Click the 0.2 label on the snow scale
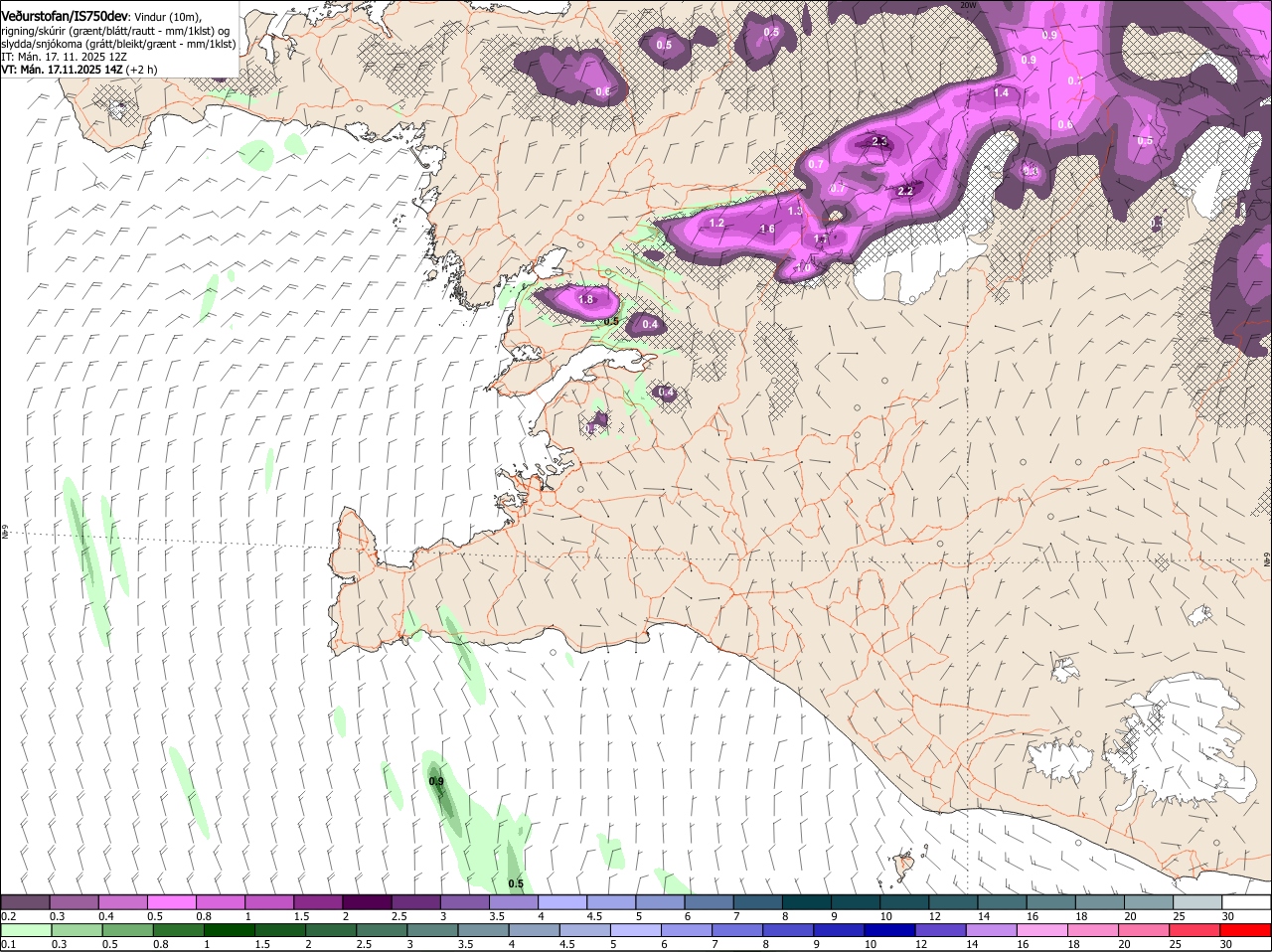 [8, 916]
